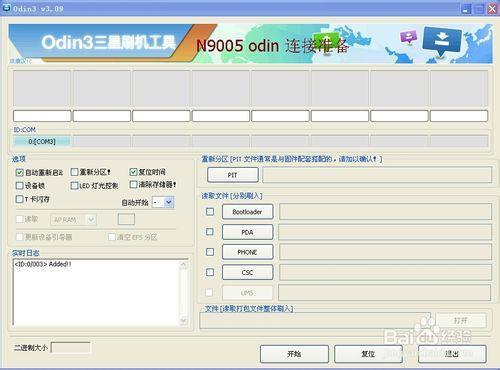Open the 自动开始 dropdown
Screen dimensions: 500x370
tap(163, 202)
